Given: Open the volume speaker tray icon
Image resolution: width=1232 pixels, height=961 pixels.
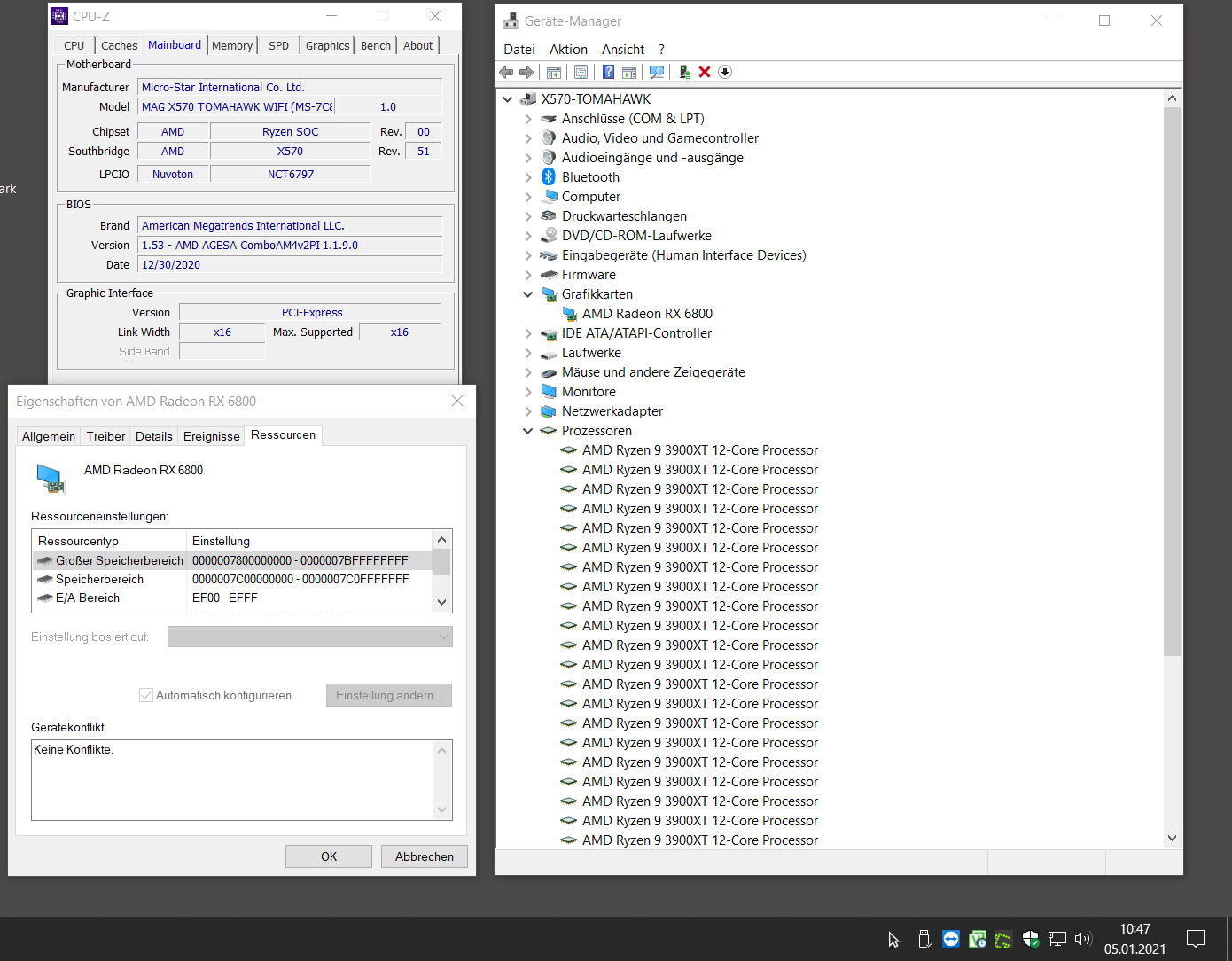Looking at the screenshot, I should (1083, 939).
